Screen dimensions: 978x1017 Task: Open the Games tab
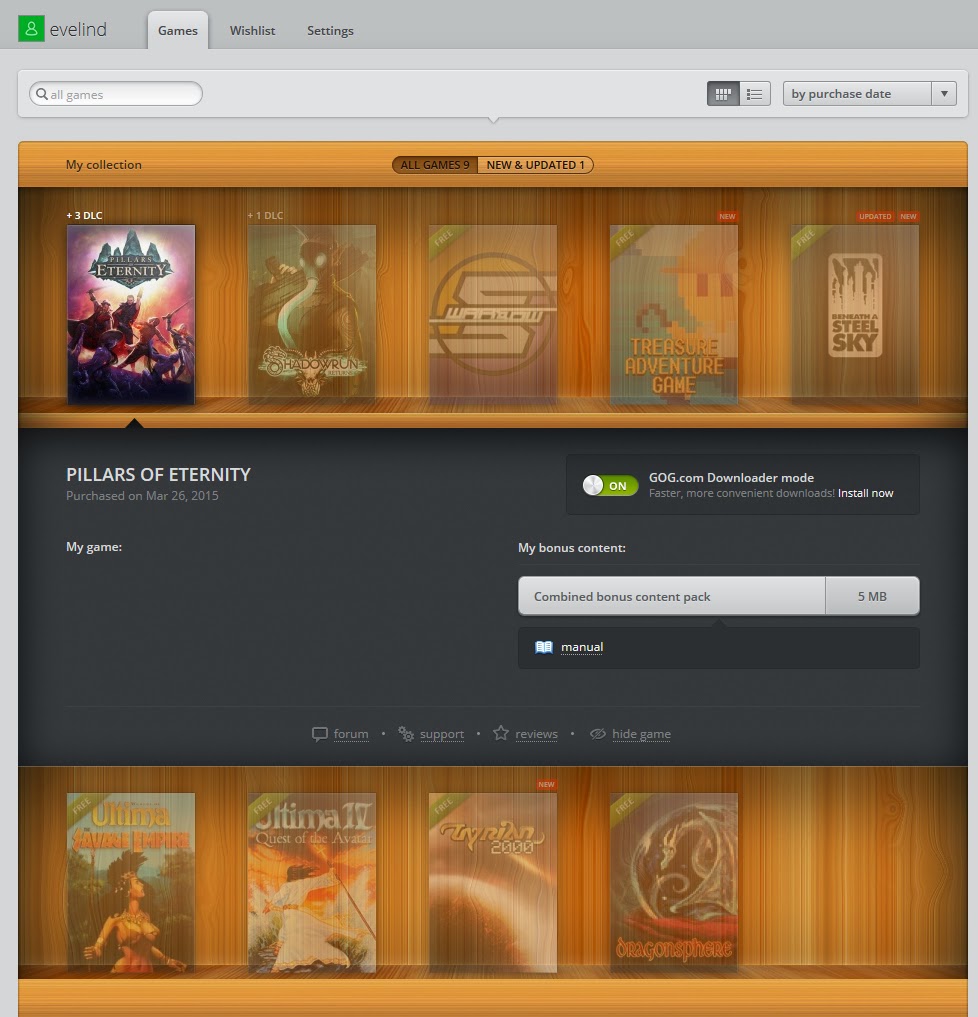tap(178, 30)
